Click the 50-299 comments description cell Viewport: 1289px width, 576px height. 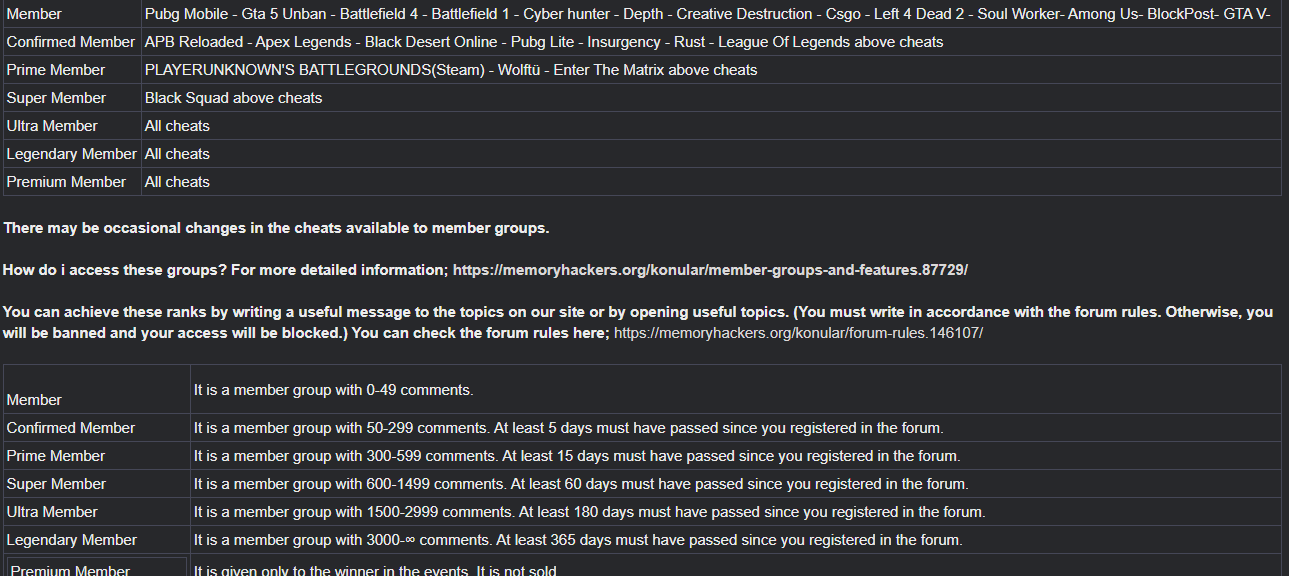point(736,428)
